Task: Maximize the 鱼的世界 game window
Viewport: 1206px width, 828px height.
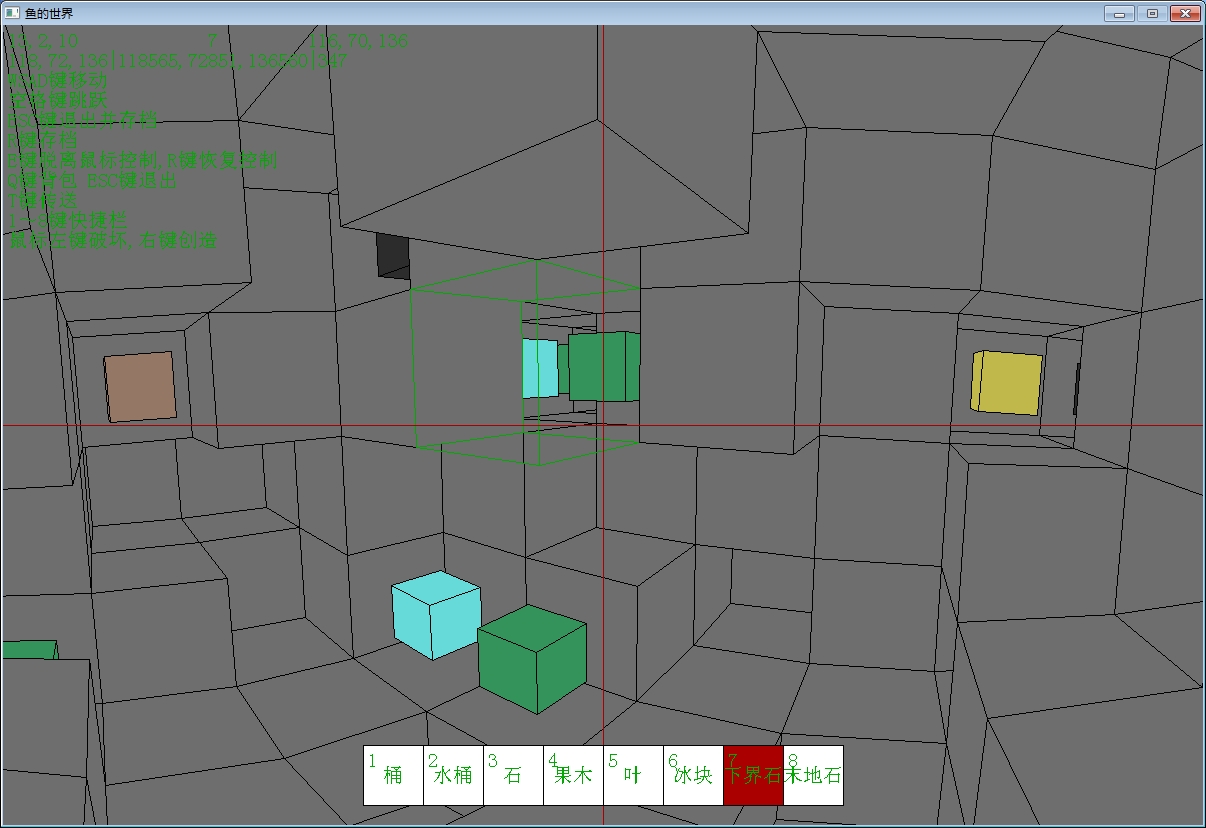Action: coord(1151,13)
